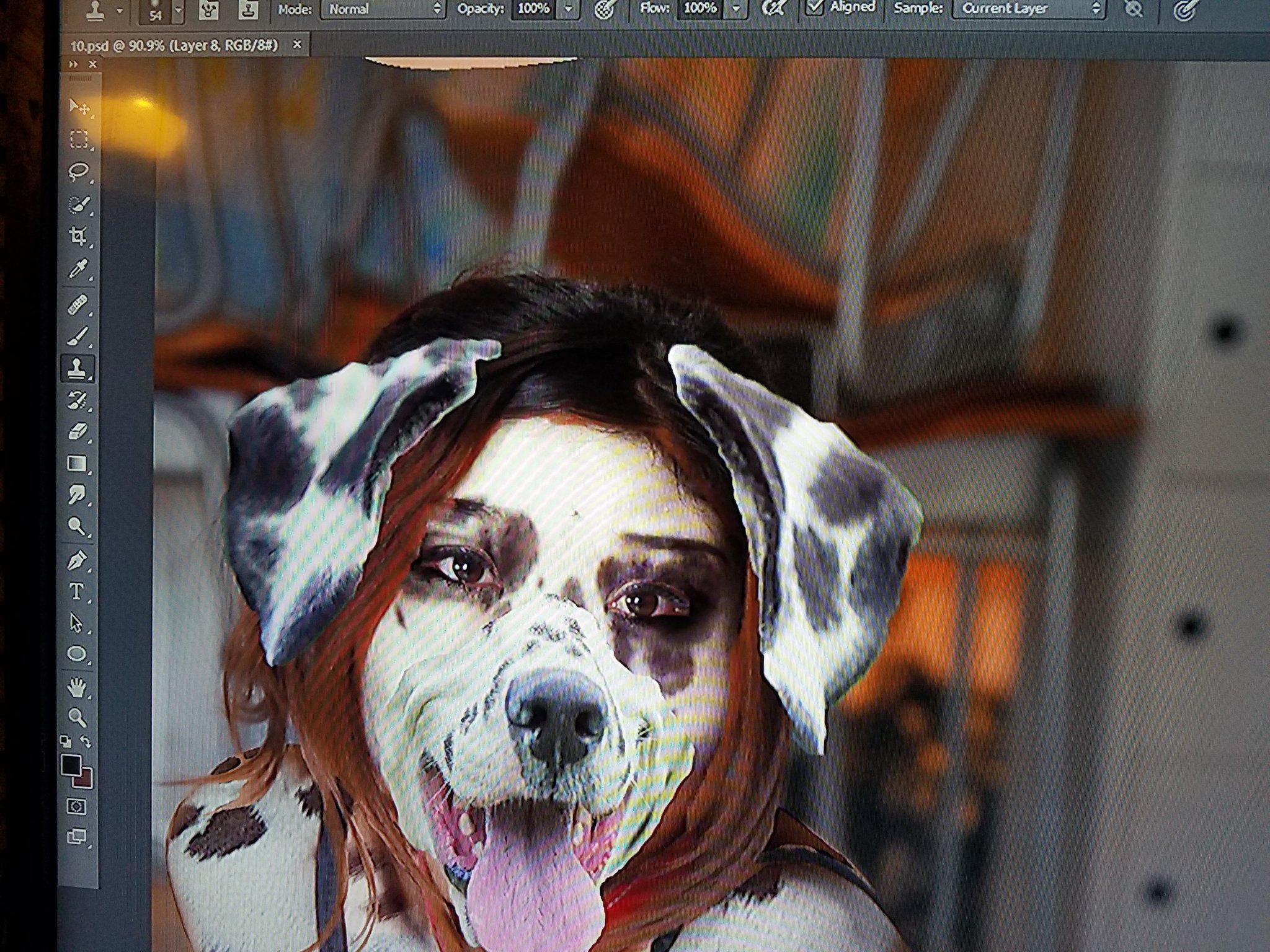Viewport: 1270px width, 952px height.
Task: Enable airbrush-style build-up
Action: point(773,9)
